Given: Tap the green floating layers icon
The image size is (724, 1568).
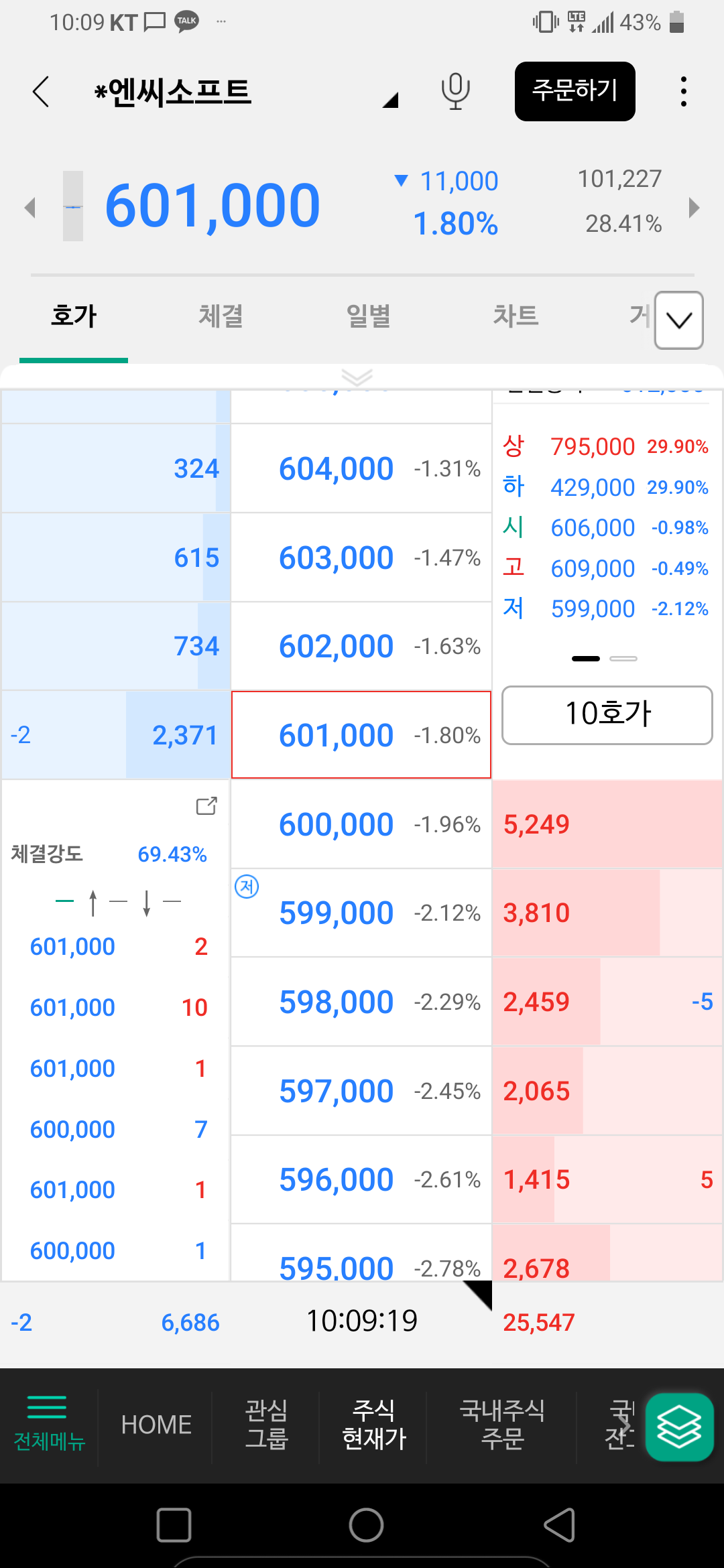Looking at the screenshot, I should 679,1427.
